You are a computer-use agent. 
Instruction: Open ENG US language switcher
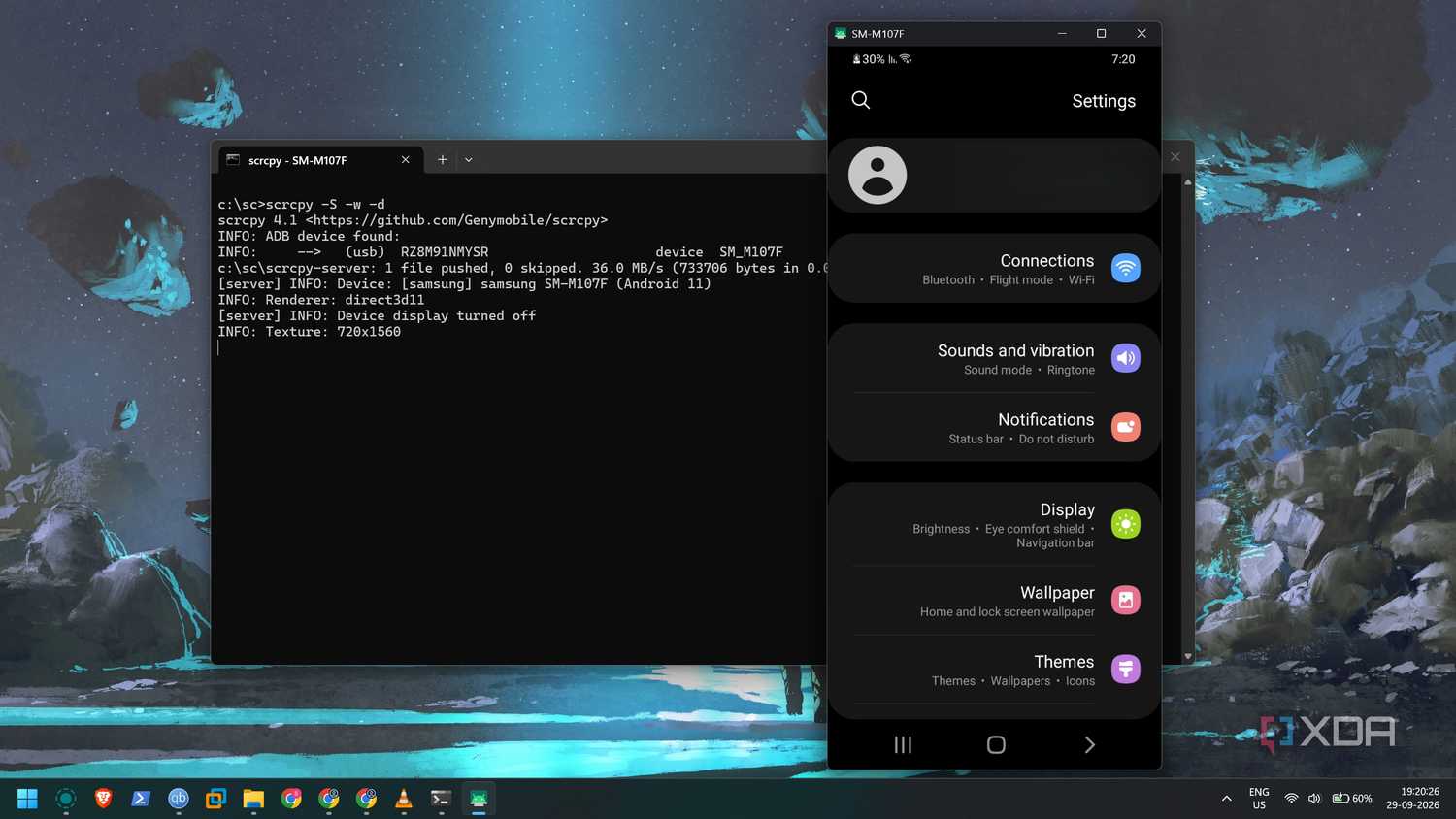tap(1259, 799)
